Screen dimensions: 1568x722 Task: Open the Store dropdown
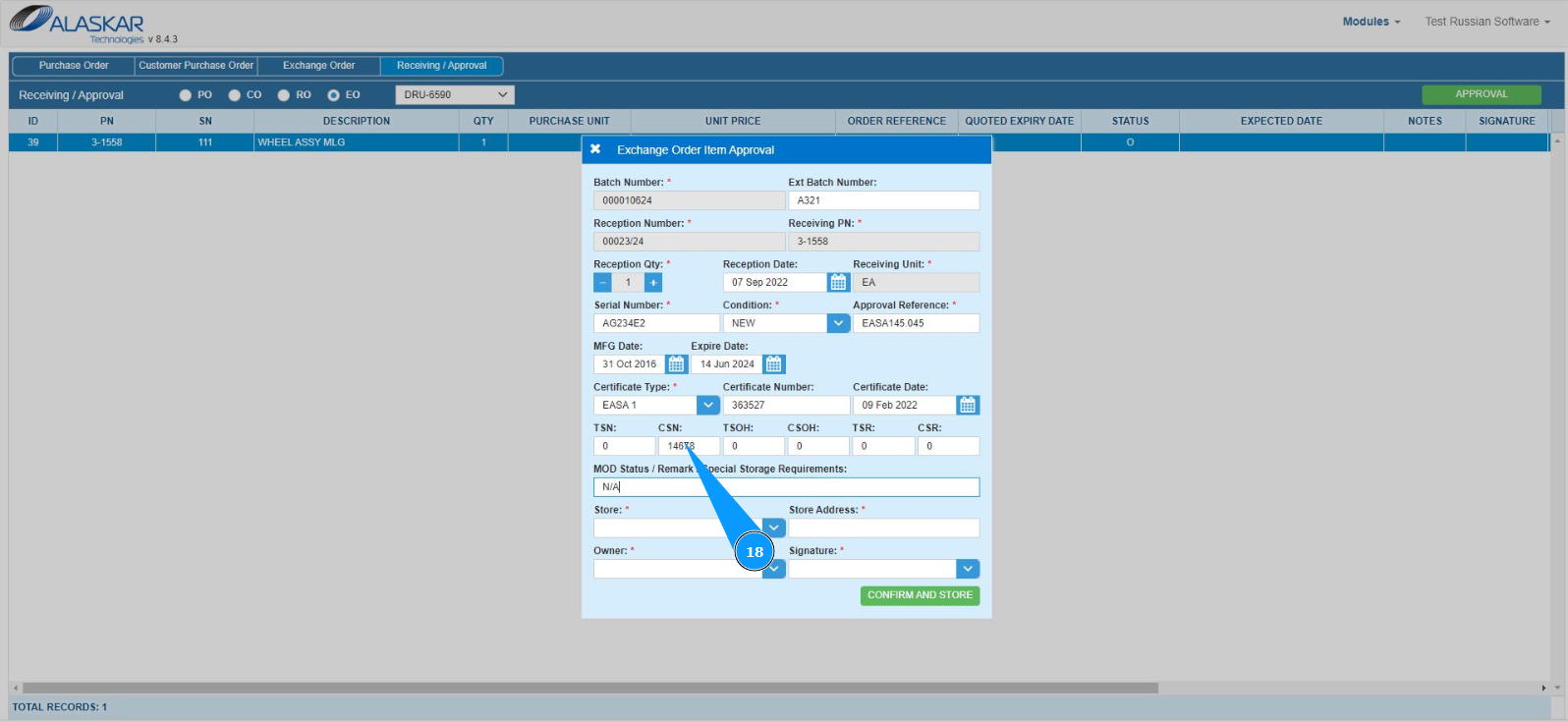tap(774, 528)
